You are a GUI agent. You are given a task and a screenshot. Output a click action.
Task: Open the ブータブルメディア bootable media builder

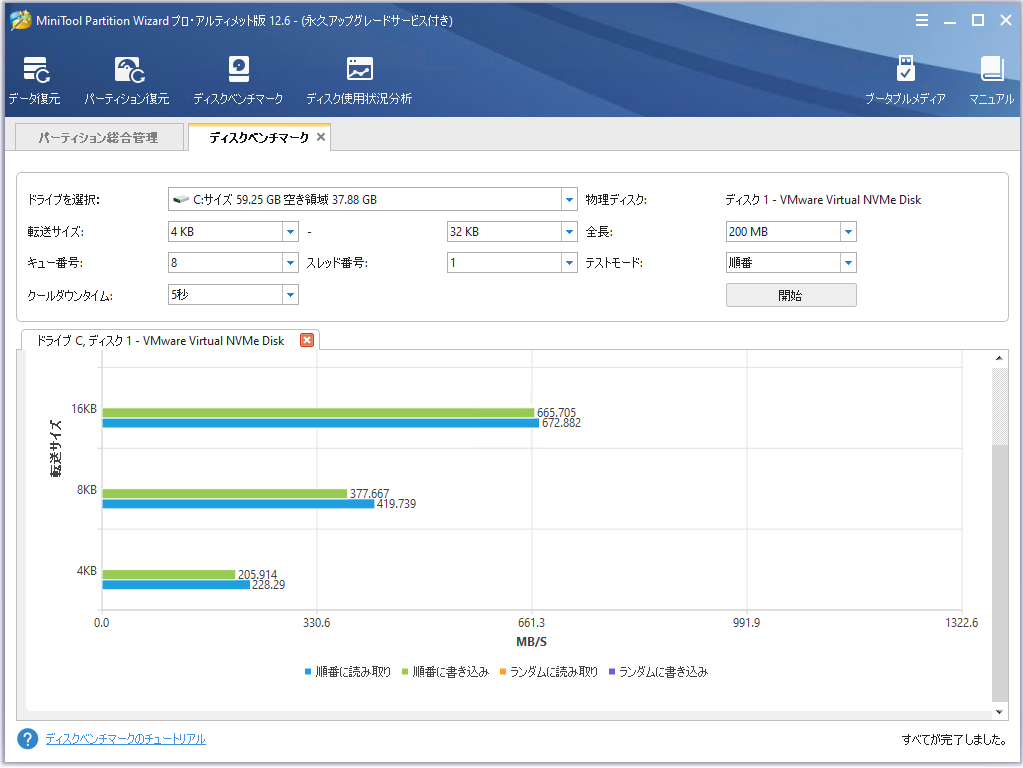(905, 81)
